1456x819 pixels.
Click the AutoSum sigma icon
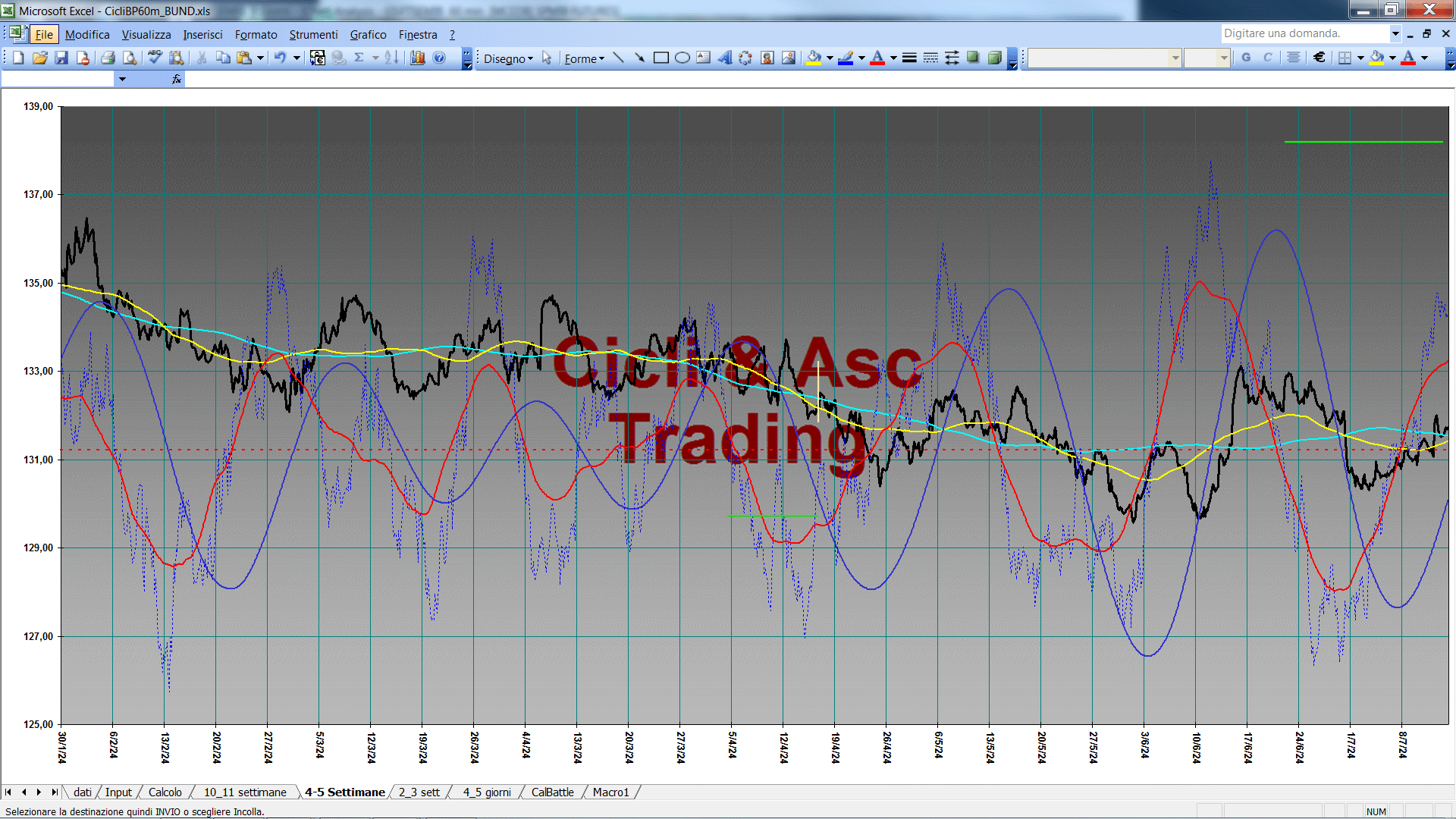(x=359, y=58)
